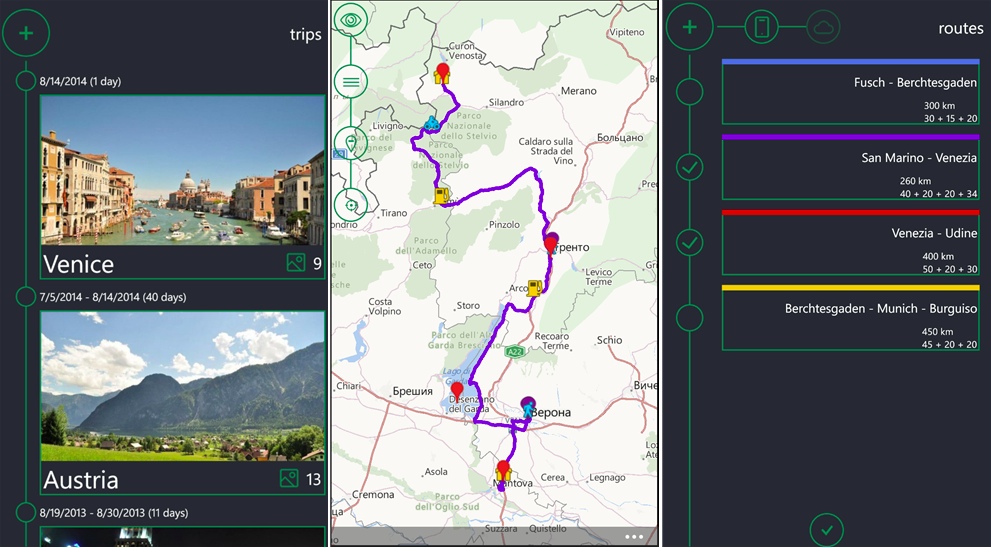
Task: Click the yellow color bar of Berchtesgaden route
Action: pos(850,288)
